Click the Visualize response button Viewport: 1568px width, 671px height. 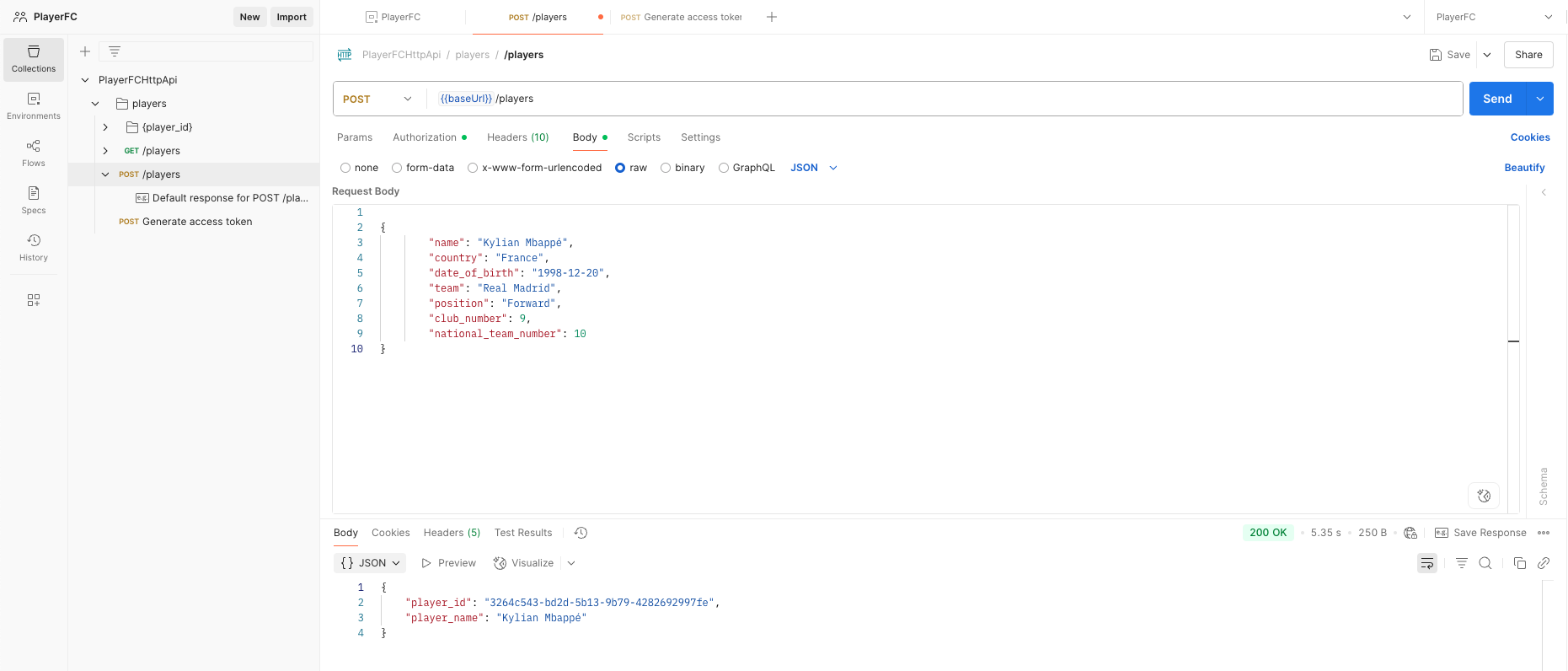tap(523, 563)
